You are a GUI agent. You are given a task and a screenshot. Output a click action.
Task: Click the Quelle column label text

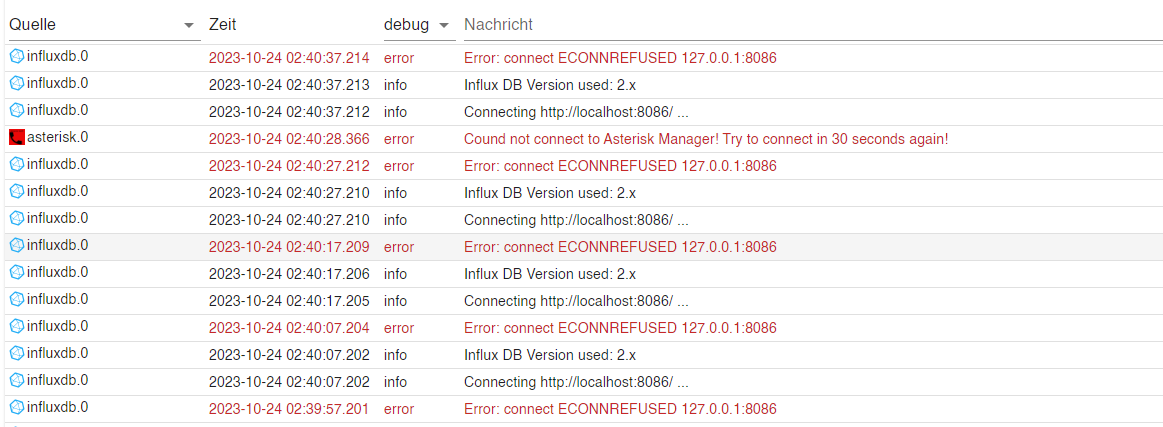tap(32, 25)
